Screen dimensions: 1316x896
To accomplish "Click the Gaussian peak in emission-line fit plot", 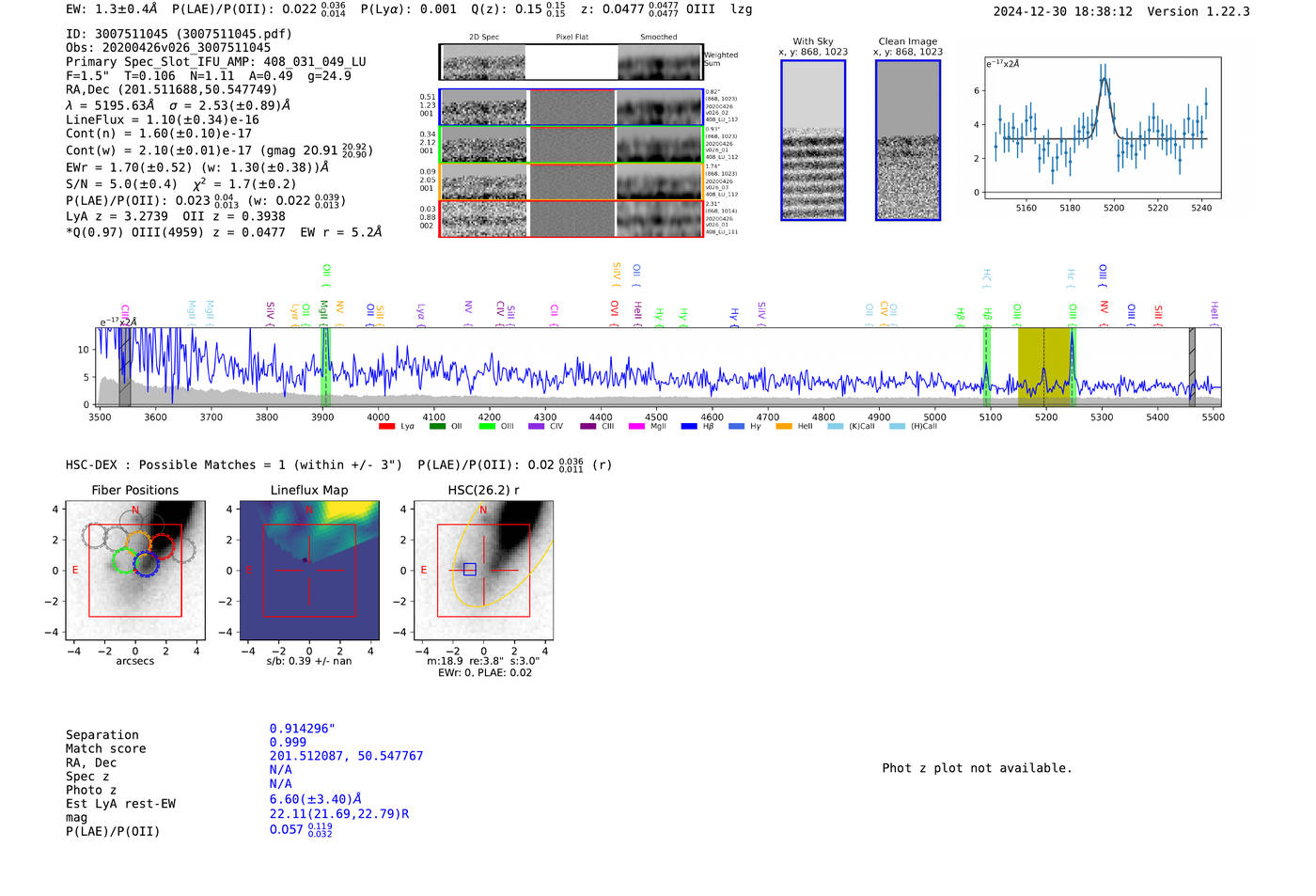I will pos(1105,79).
